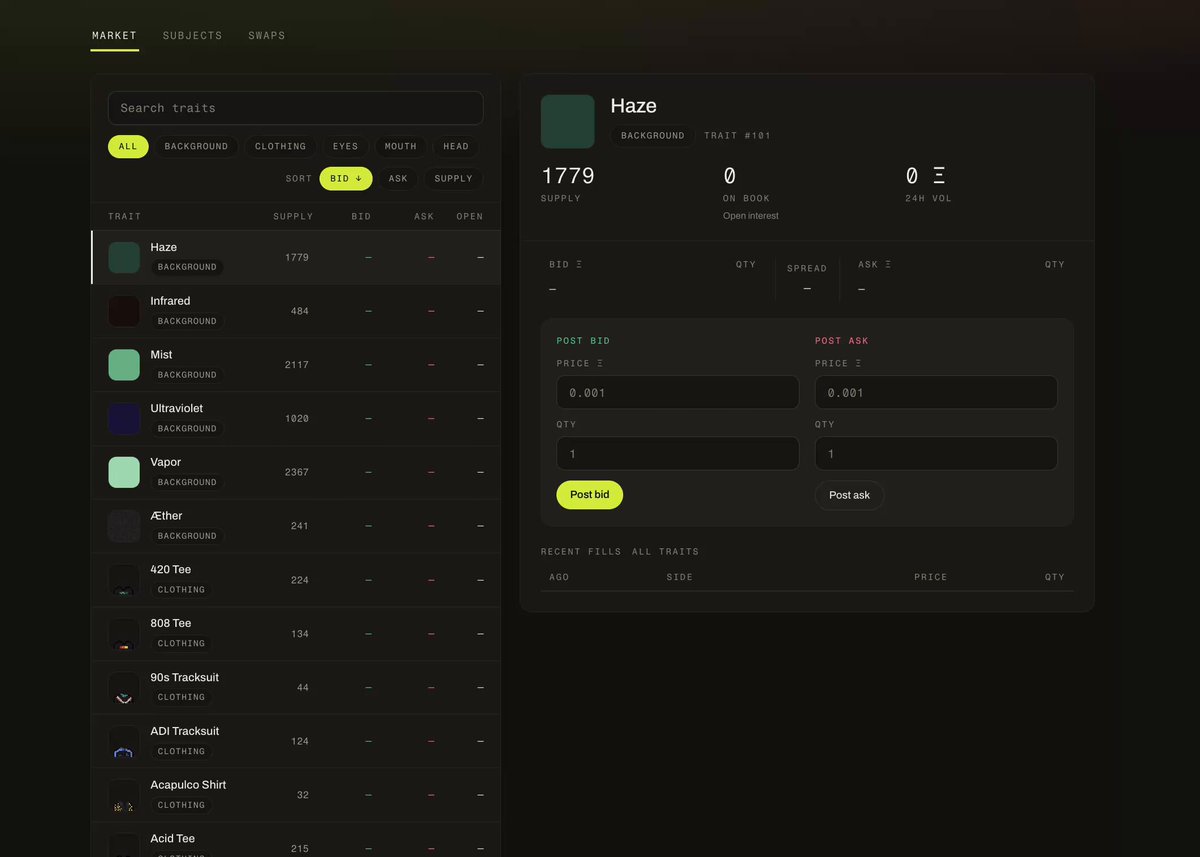1200x857 pixels.
Task: Click the Open interest text
Action: [751, 216]
